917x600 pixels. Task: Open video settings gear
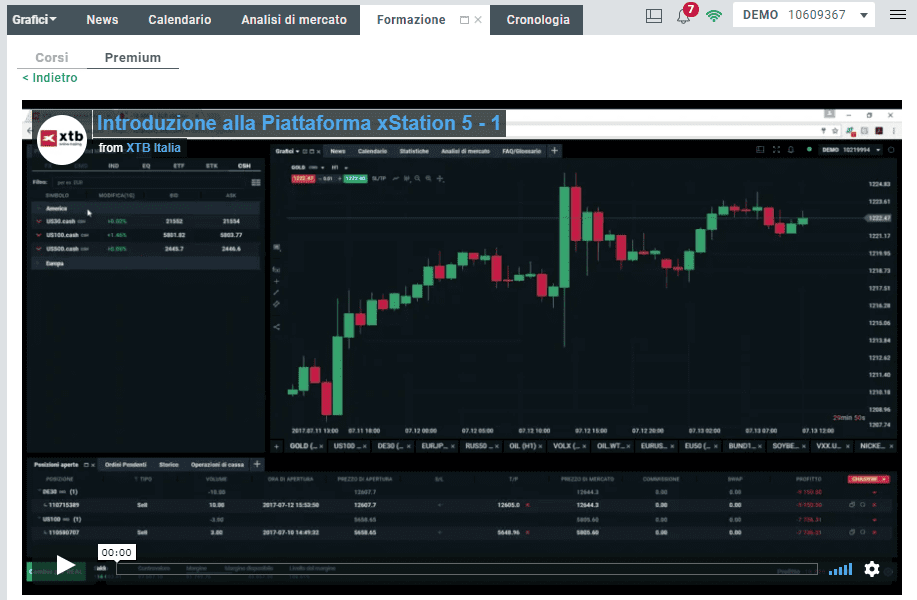872,569
